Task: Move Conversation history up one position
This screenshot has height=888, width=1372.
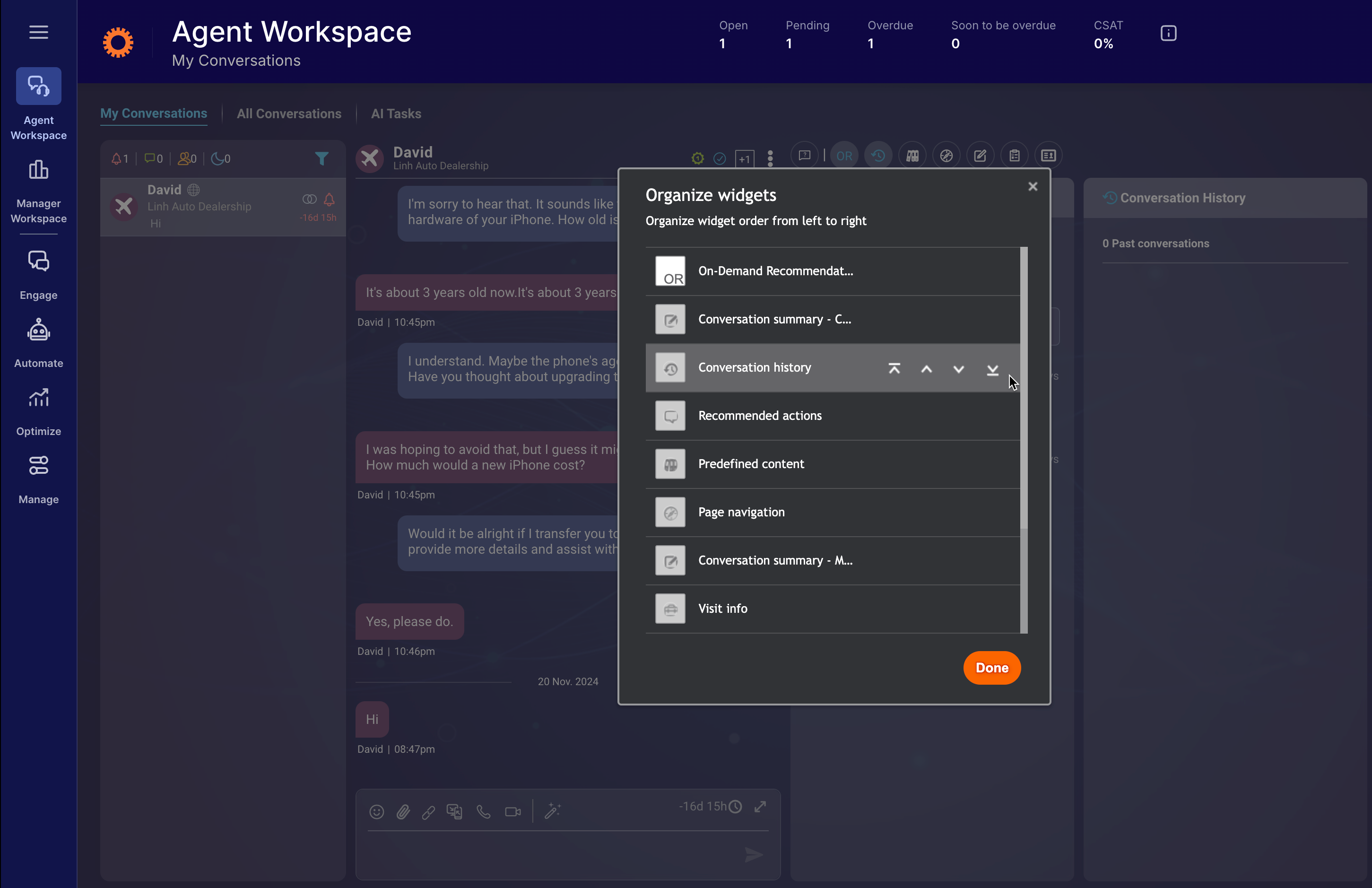Action: [926, 368]
